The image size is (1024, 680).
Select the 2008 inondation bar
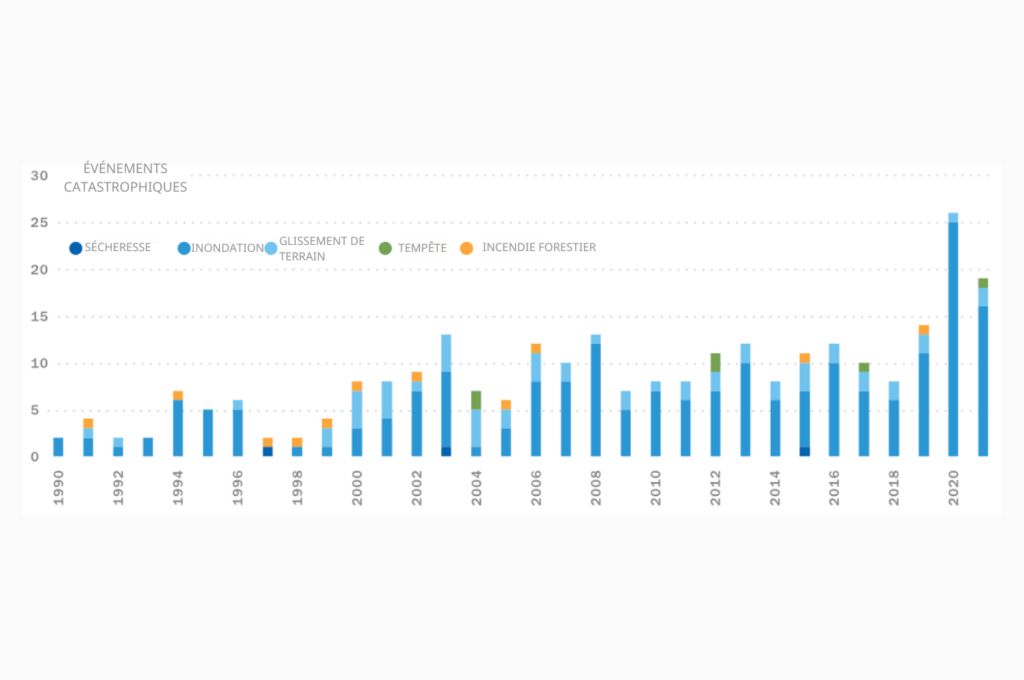coord(596,400)
